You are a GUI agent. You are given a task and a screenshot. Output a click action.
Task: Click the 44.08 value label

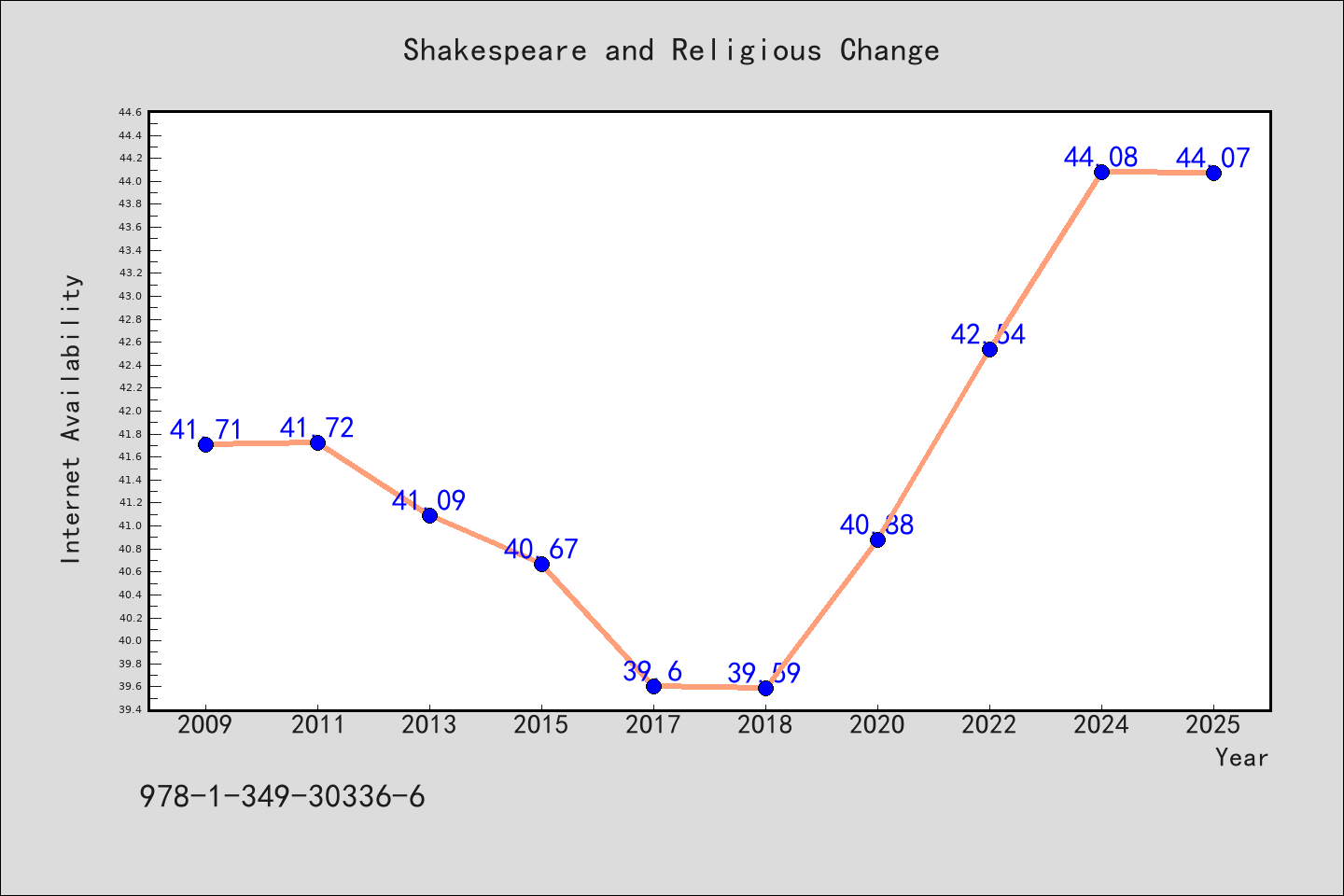click(x=1101, y=158)
